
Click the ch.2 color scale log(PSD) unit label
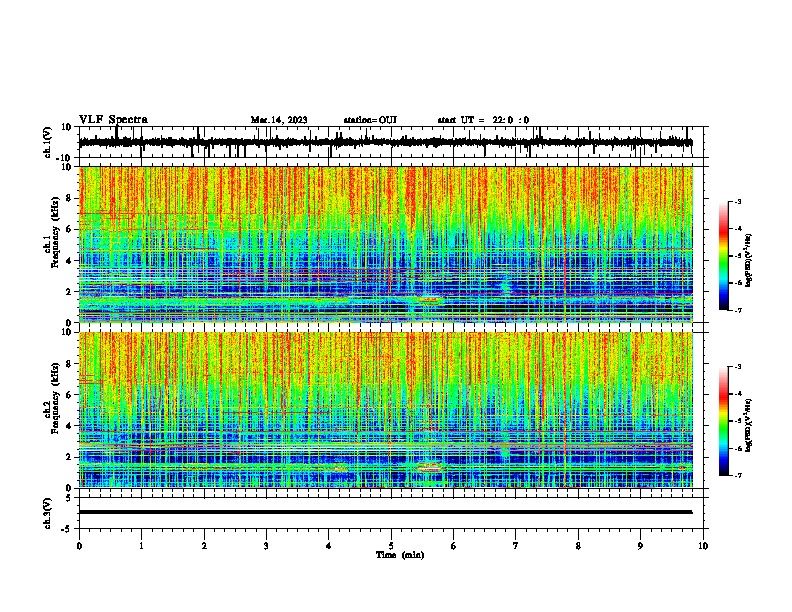[x=749, y=426]
